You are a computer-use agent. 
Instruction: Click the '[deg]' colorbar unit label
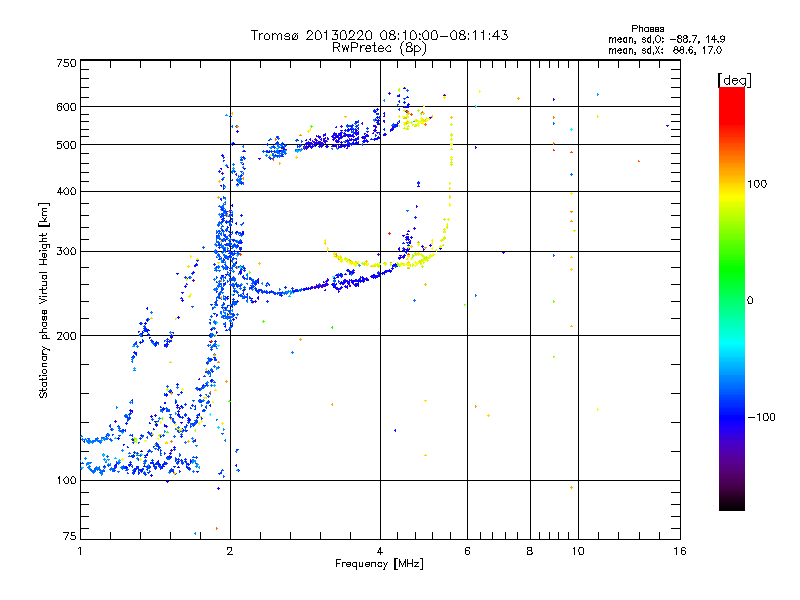734,80
